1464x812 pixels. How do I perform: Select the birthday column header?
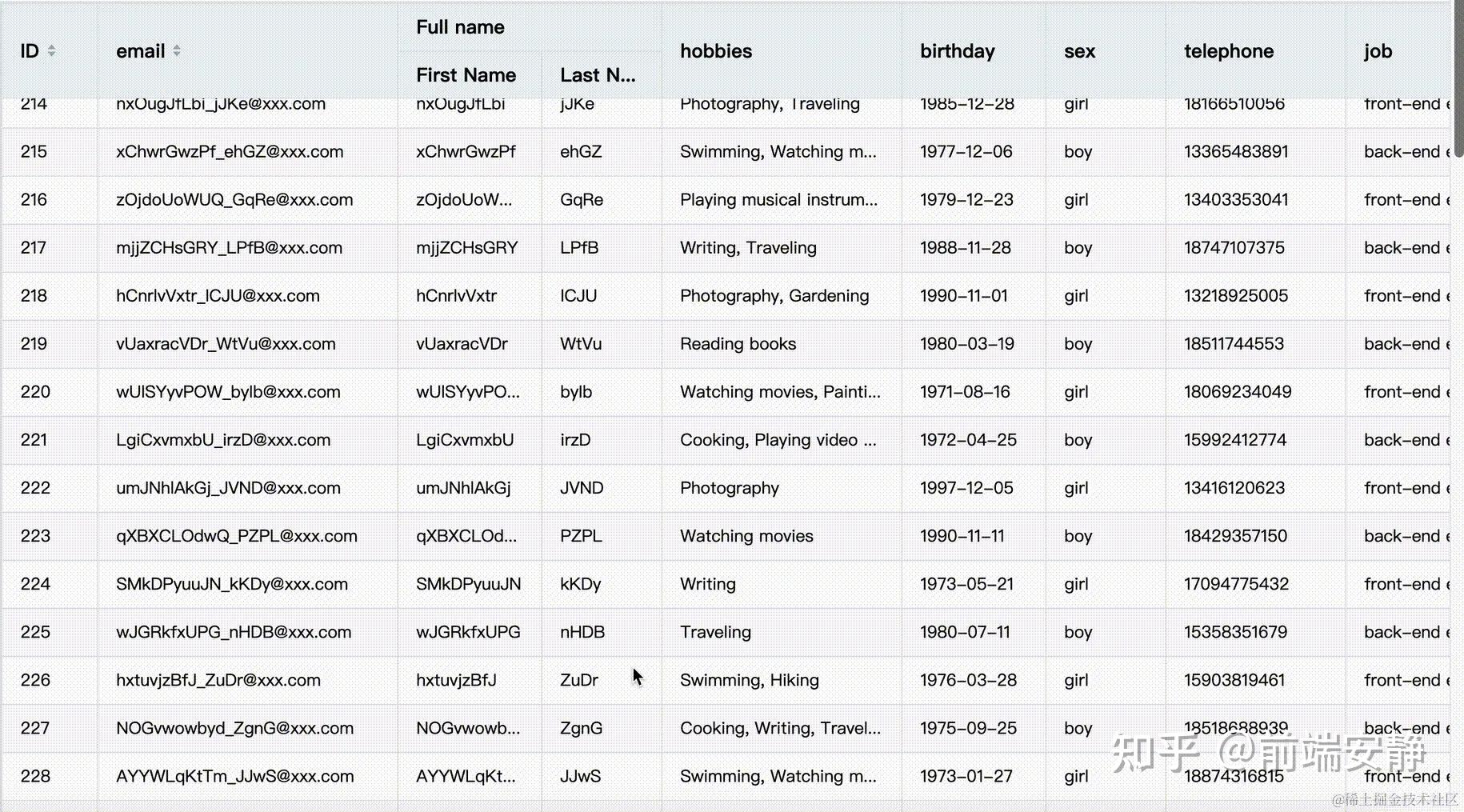pos(957,51)
